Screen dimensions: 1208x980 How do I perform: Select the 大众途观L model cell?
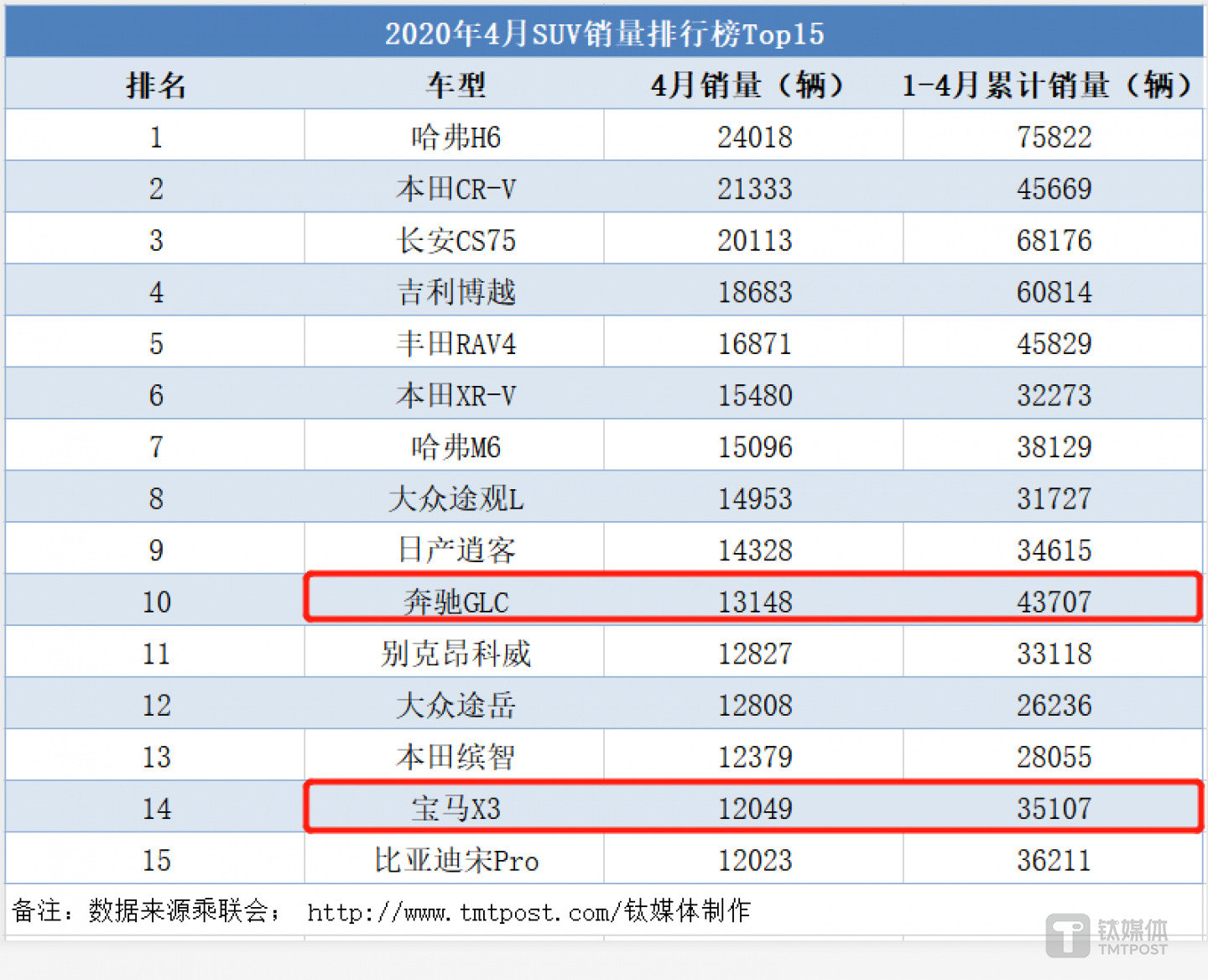pyautogui.click(x=456, y=498)
